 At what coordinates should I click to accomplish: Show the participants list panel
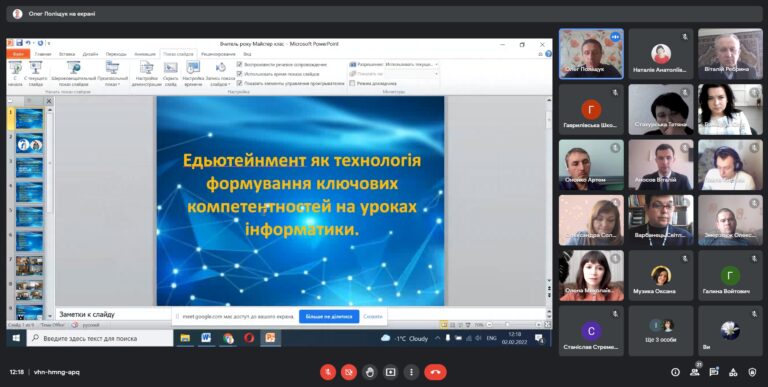[x=695, y=372]
